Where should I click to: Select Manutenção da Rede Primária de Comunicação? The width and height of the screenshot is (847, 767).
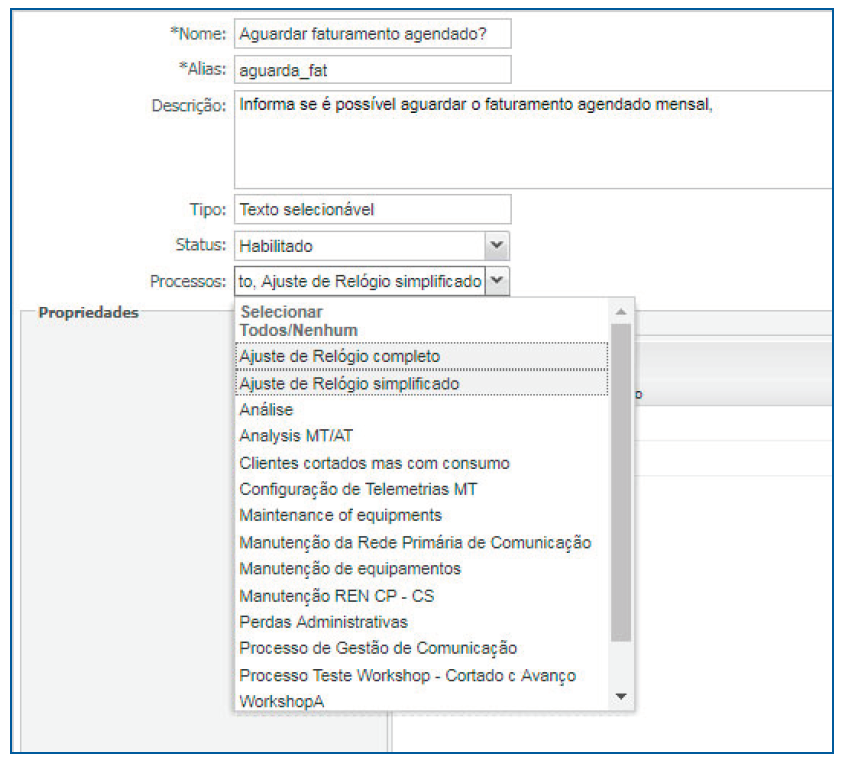tap(415, 542)
